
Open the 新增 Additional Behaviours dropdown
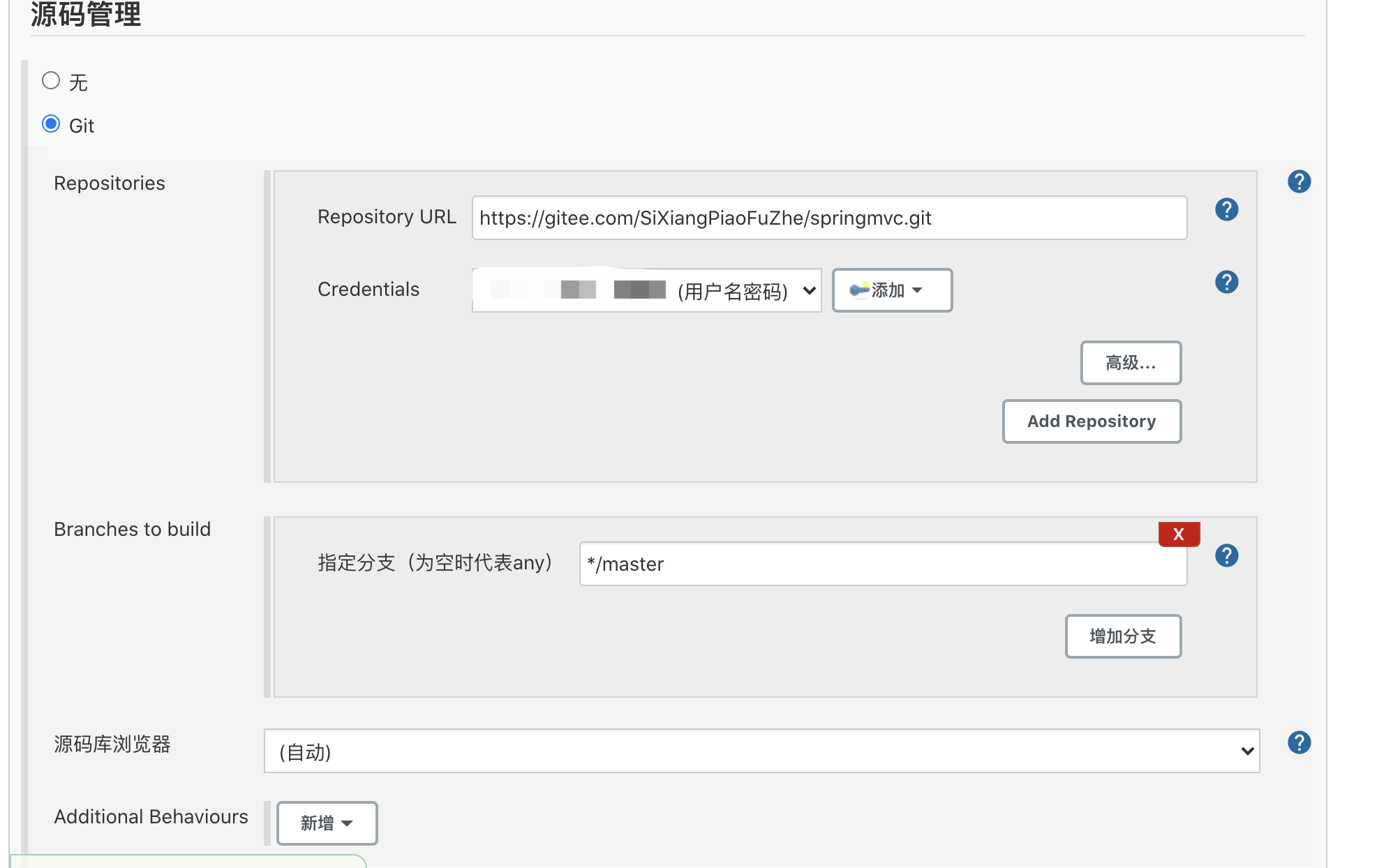click(327, 823)
